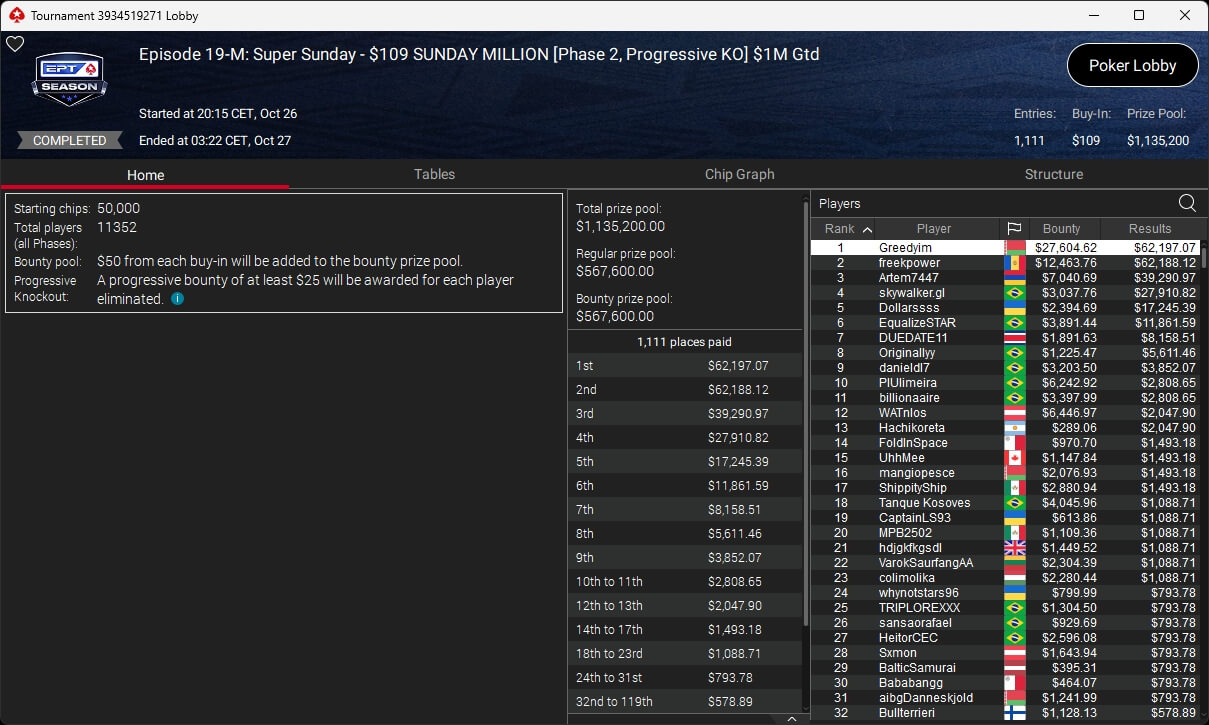Sort players by the Bounty column header
The height and width of the screenshot is (725, 1209).
pyautogui.click(x=1061, y=228)
